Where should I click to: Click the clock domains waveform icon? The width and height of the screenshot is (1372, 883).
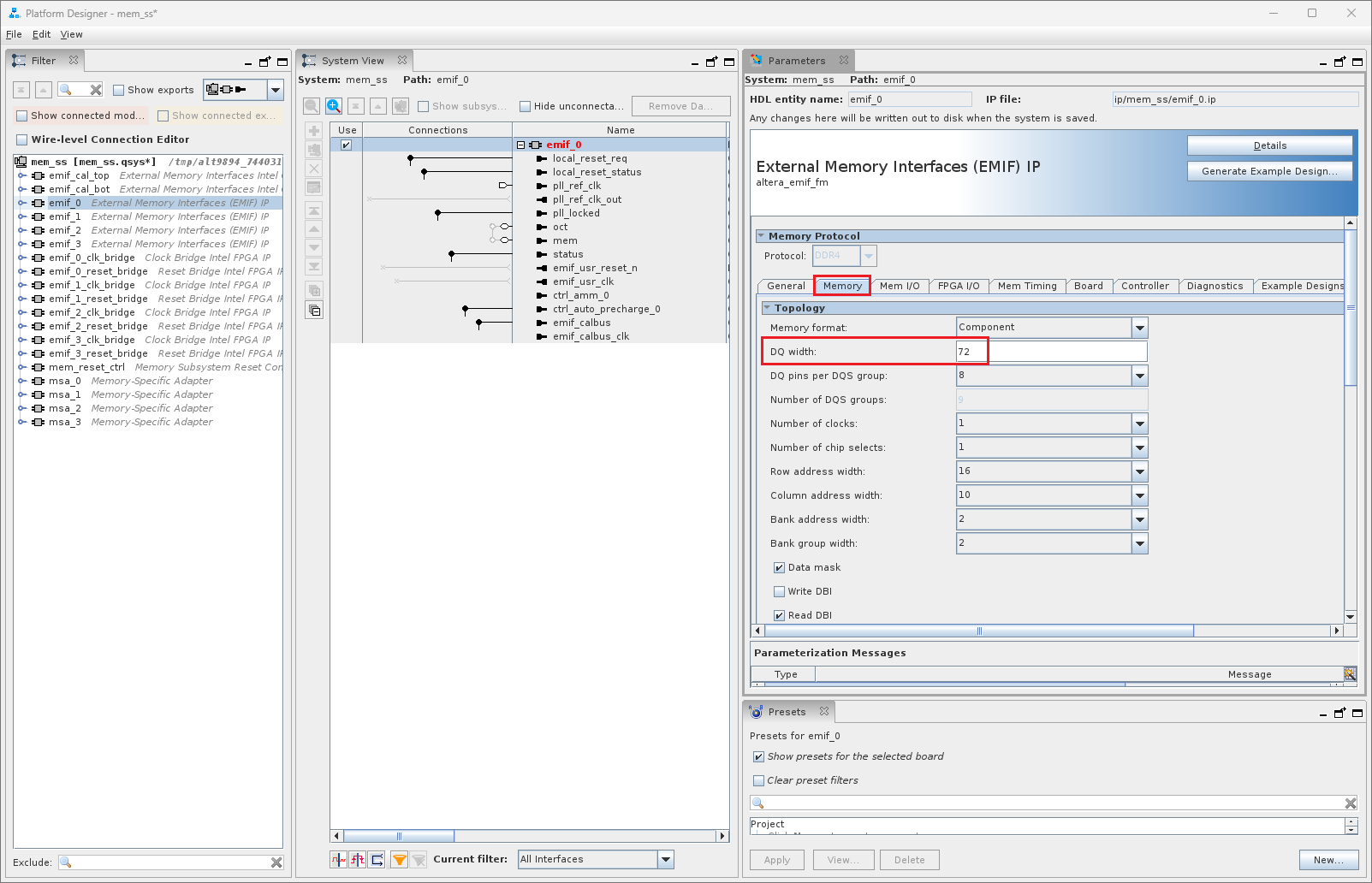click(x=339, y=860)
